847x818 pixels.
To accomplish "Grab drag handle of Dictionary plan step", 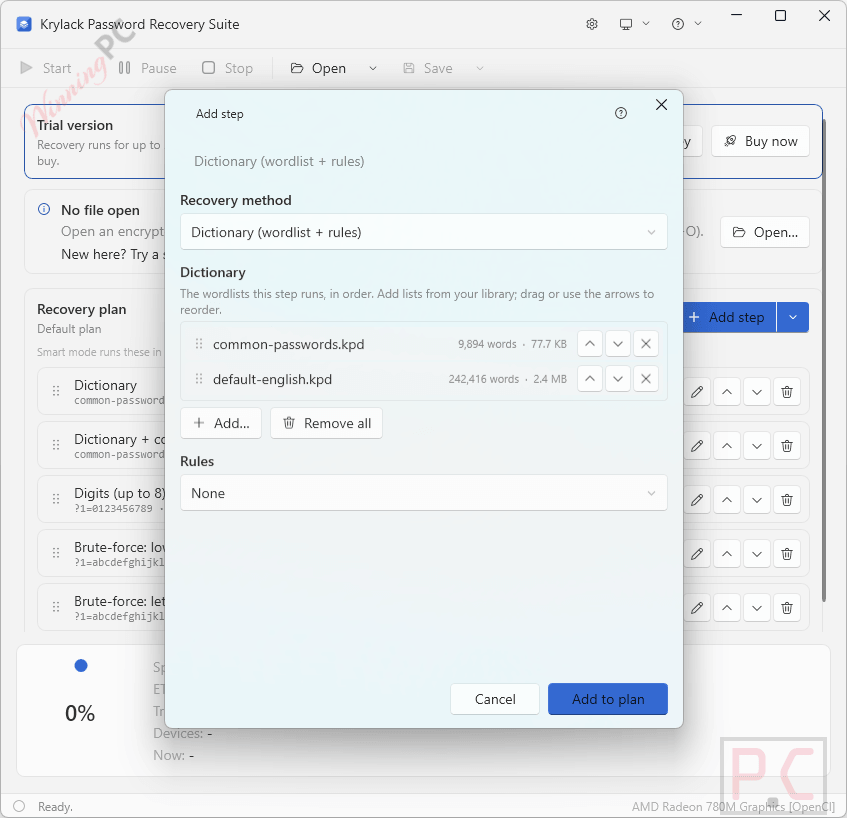I will (56, 391).
